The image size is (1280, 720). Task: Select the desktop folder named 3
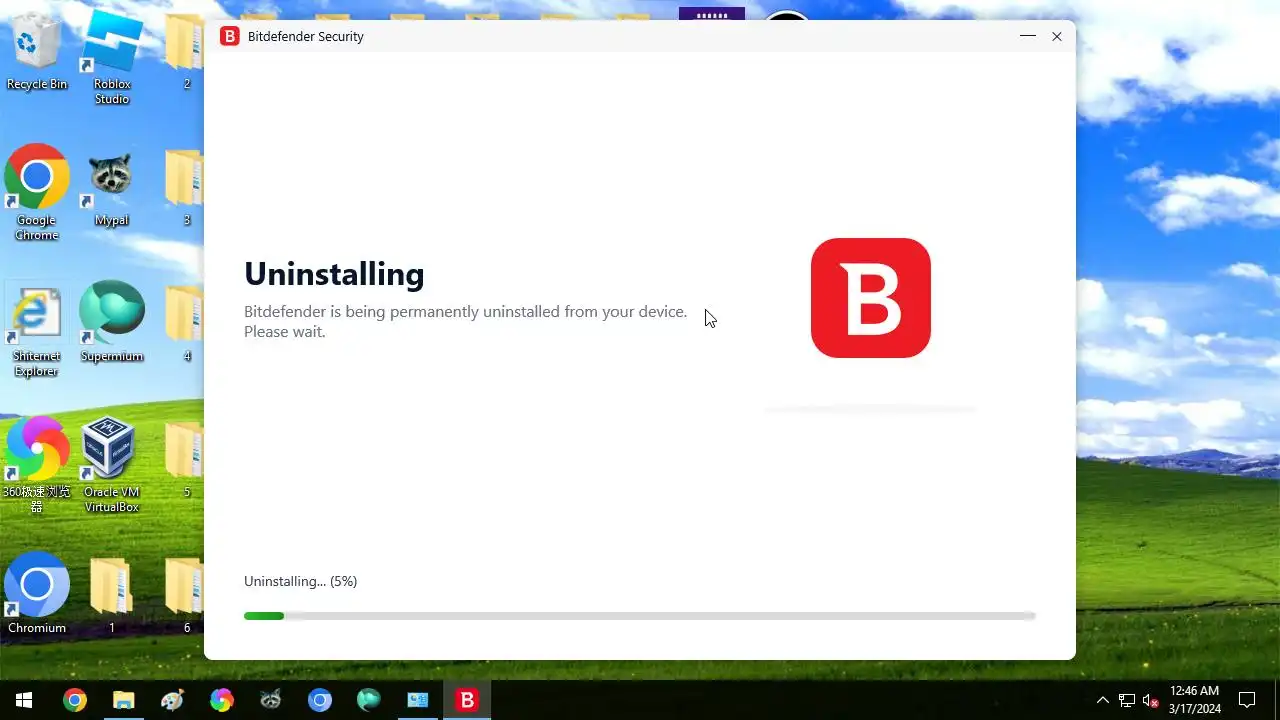point(186,188)
